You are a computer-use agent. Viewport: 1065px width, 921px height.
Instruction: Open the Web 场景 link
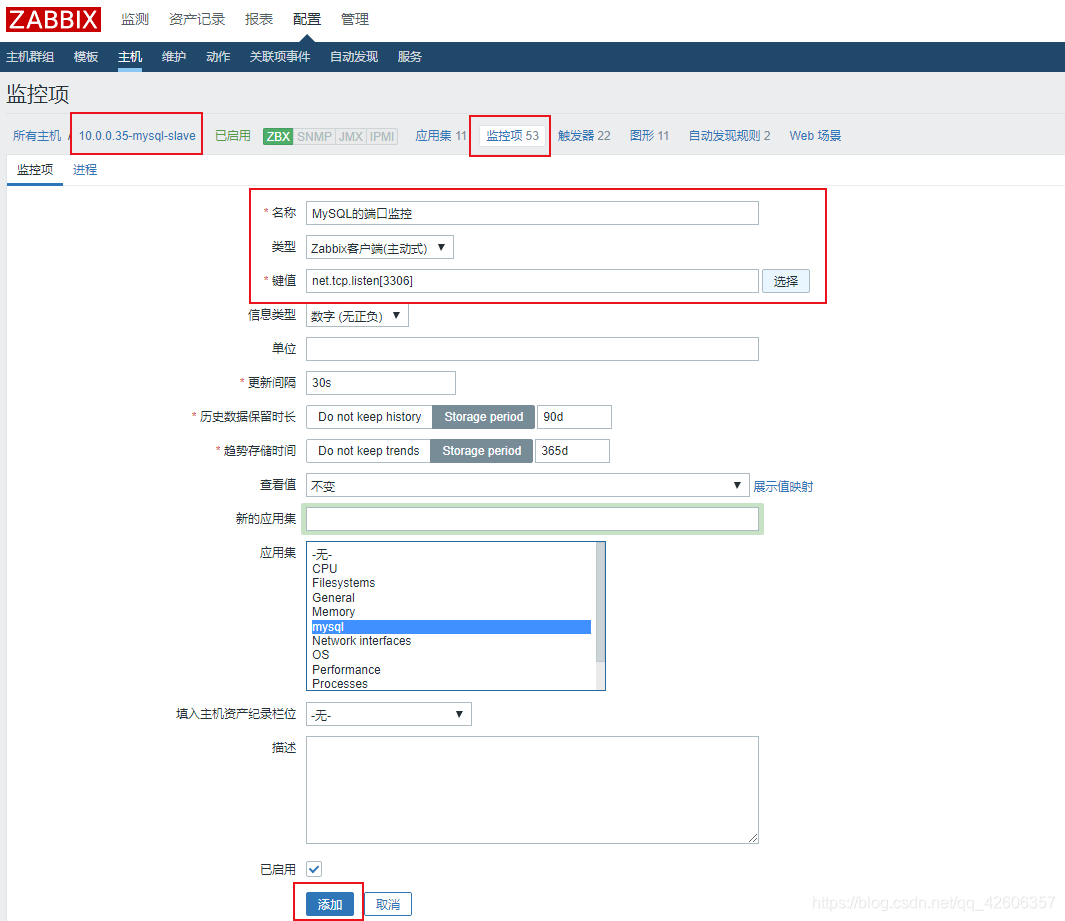[815, 136]
